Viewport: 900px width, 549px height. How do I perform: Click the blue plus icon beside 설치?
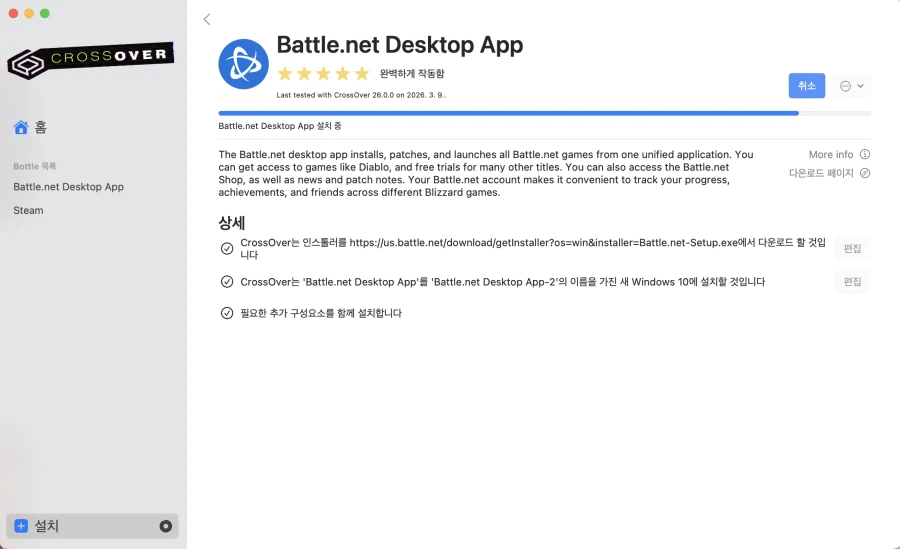[x=21, y=526]
